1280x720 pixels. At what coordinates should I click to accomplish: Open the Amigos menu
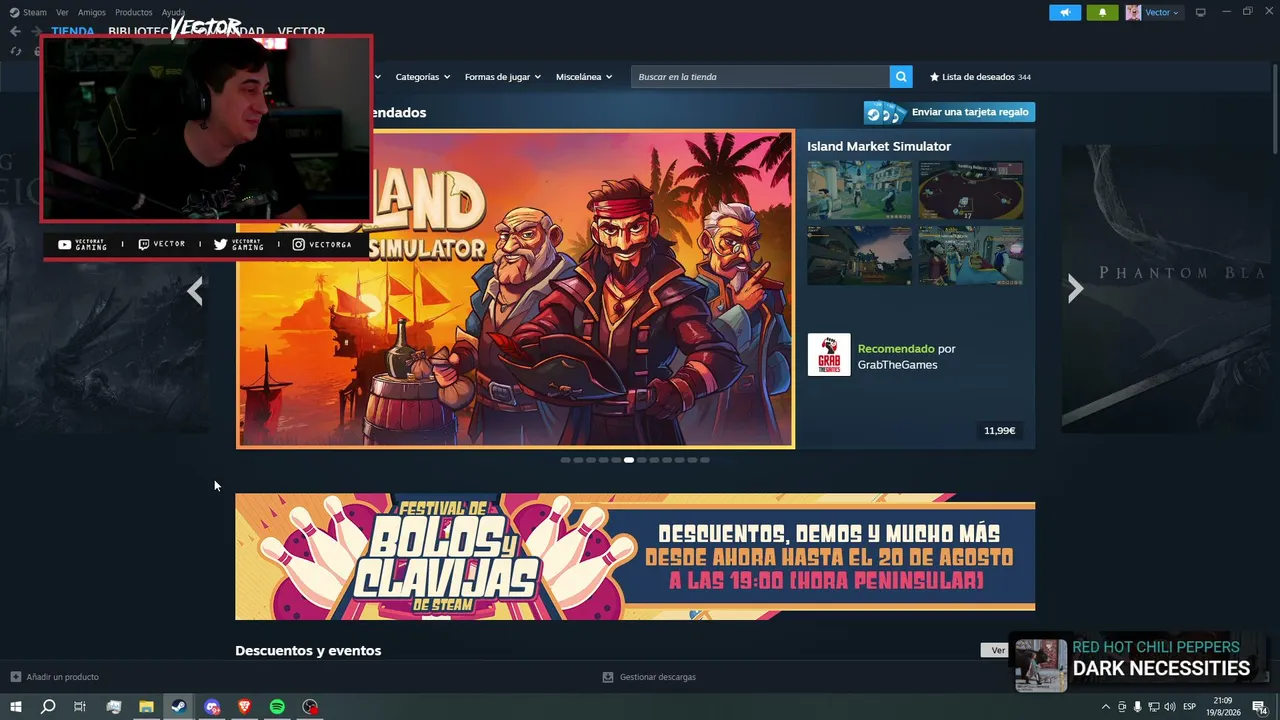coord(92,12)
